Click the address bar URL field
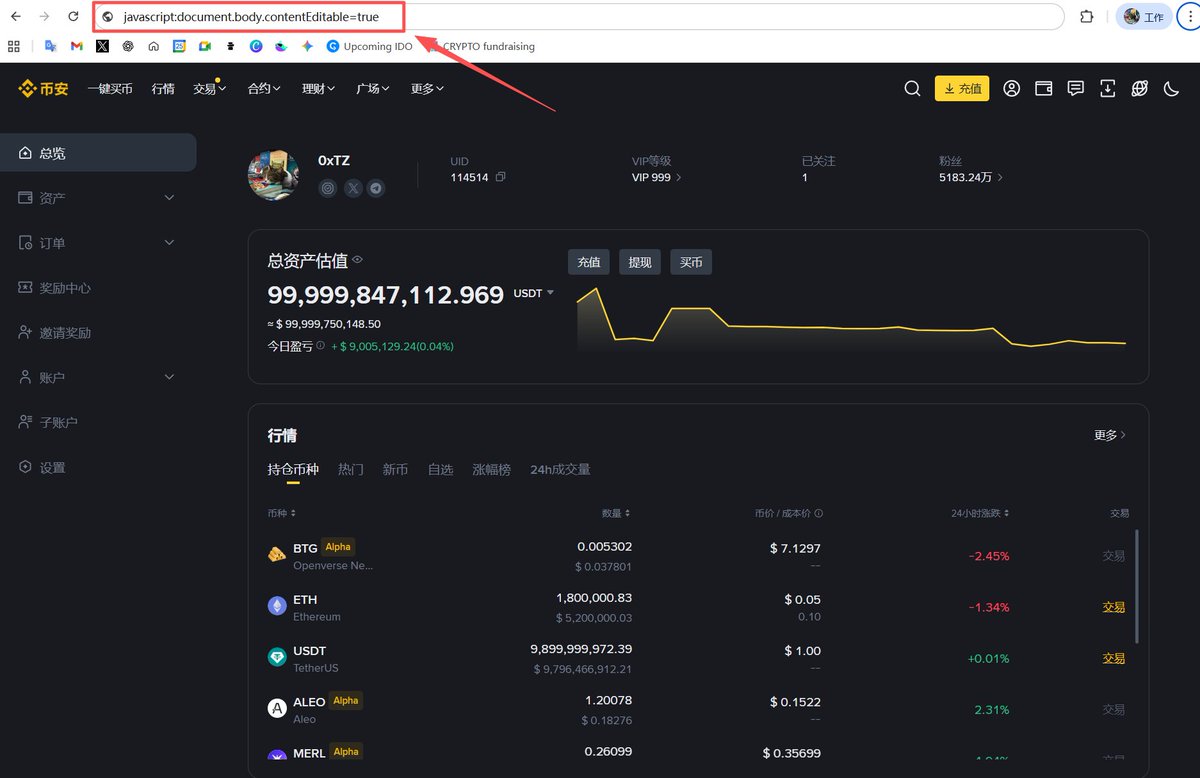 click(x=580, y=17)
